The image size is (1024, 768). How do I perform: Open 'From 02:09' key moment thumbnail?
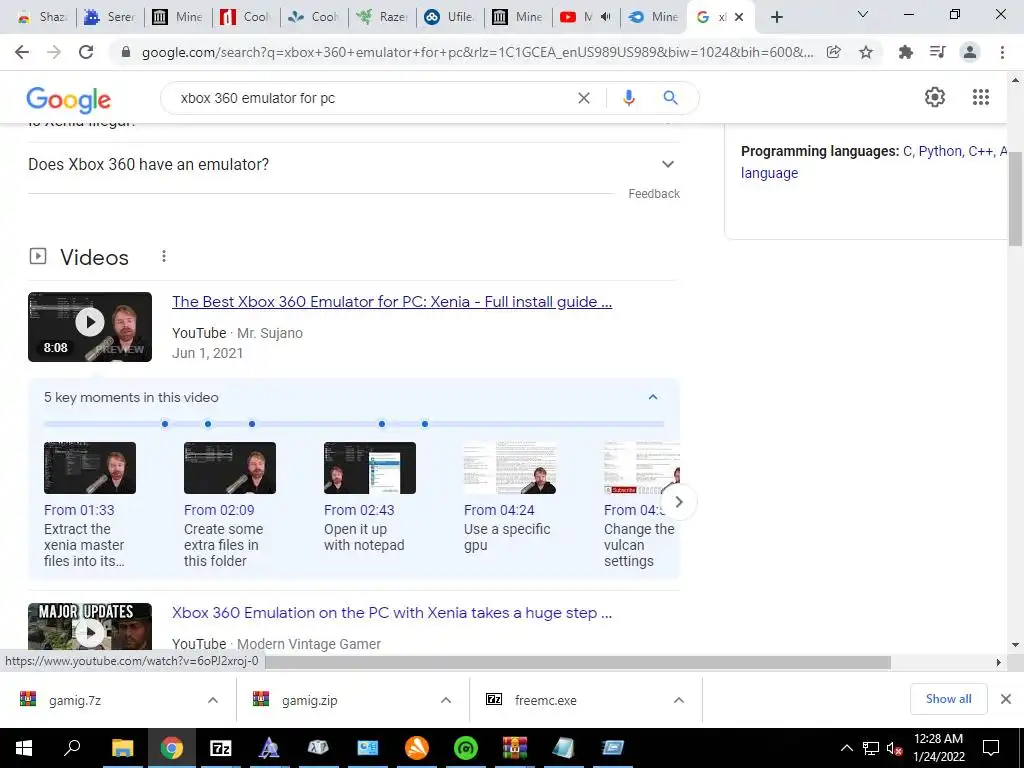coord(230,468)
